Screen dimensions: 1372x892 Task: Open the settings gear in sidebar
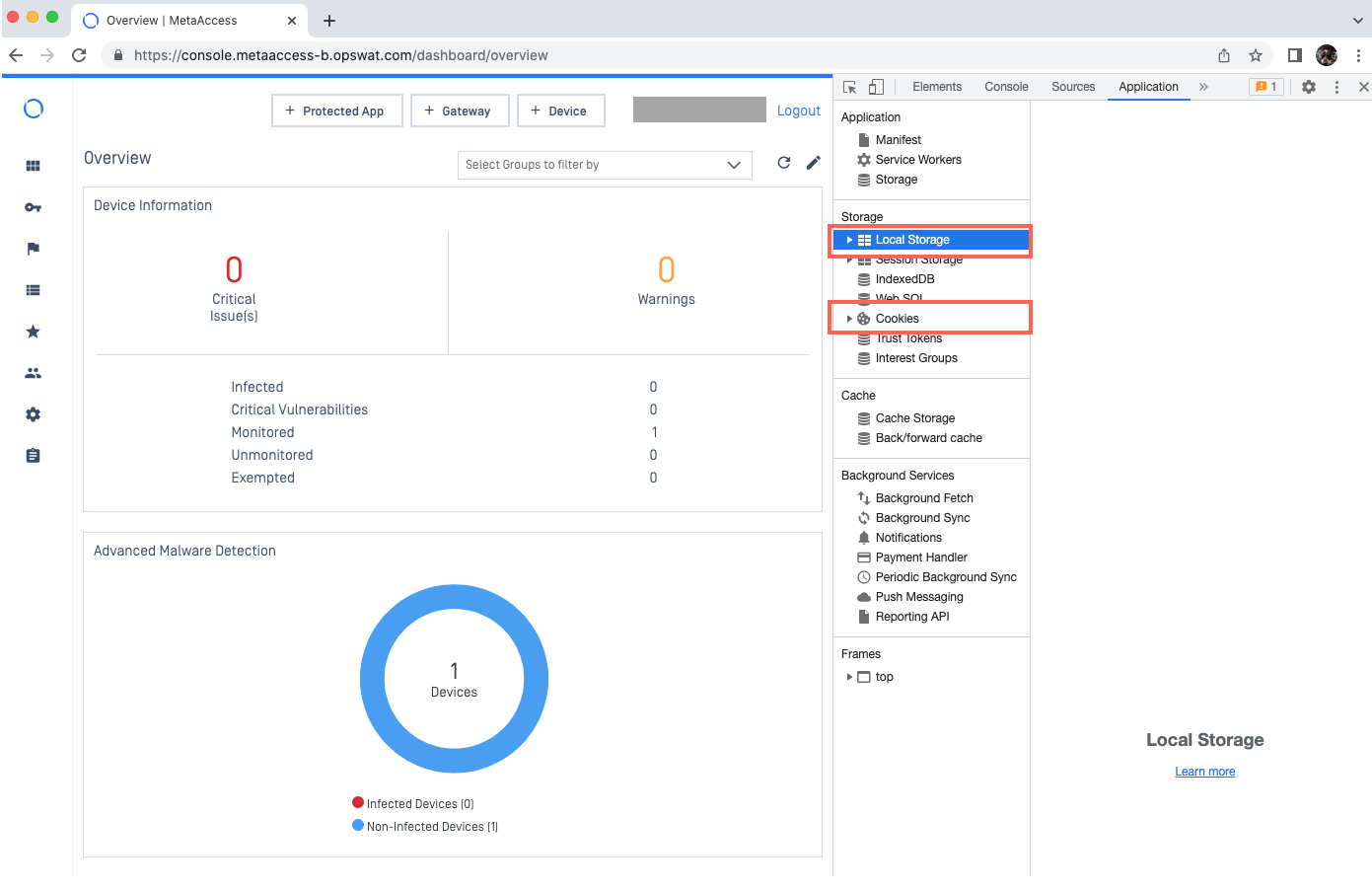point(34,414)
